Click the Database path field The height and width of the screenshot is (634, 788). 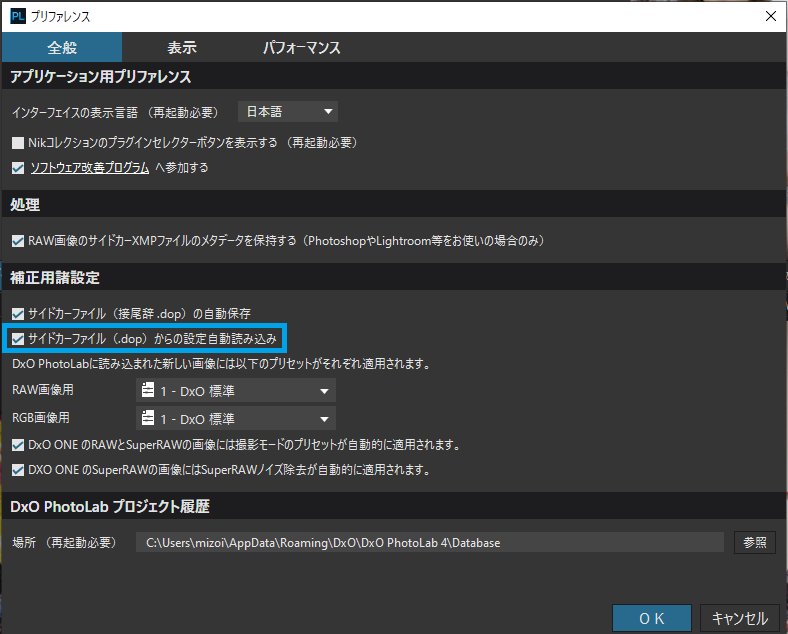(430, 543)
